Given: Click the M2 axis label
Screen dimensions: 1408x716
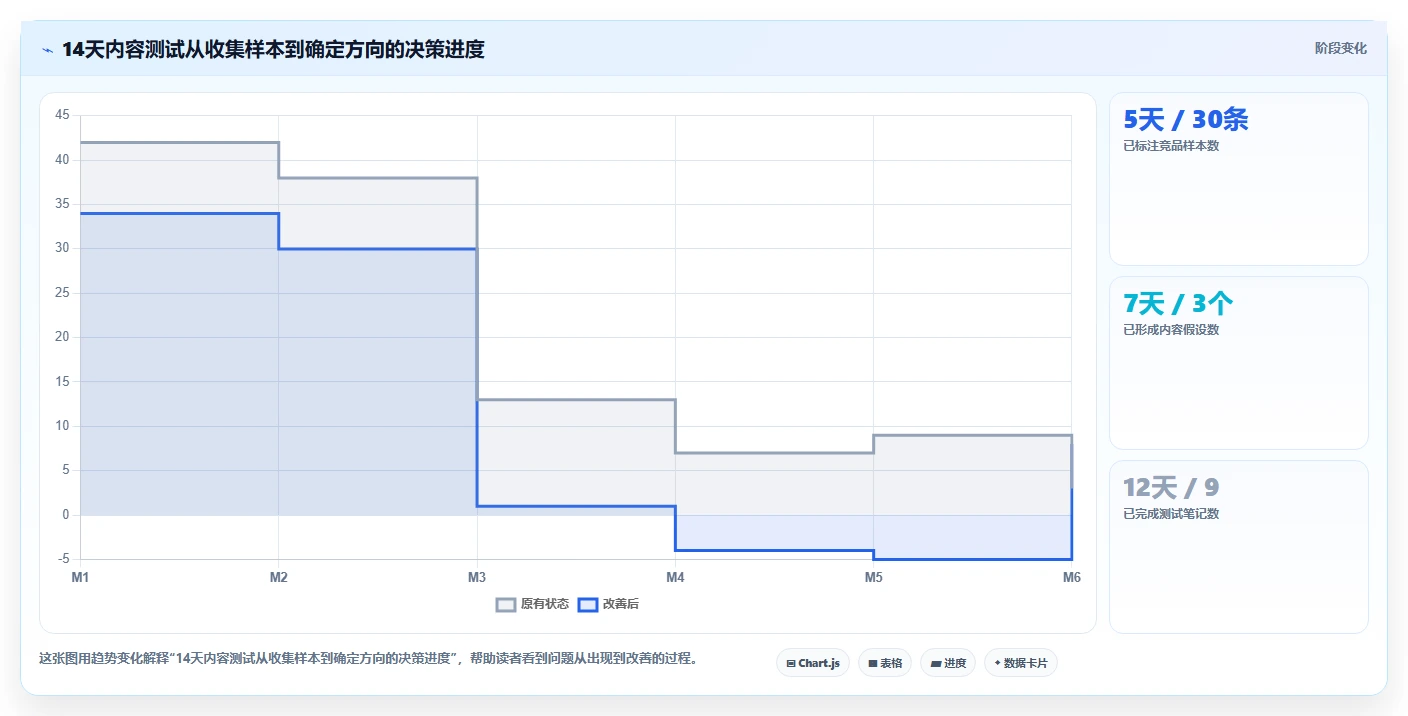Looking at the screenshot, I should [279, 577].
